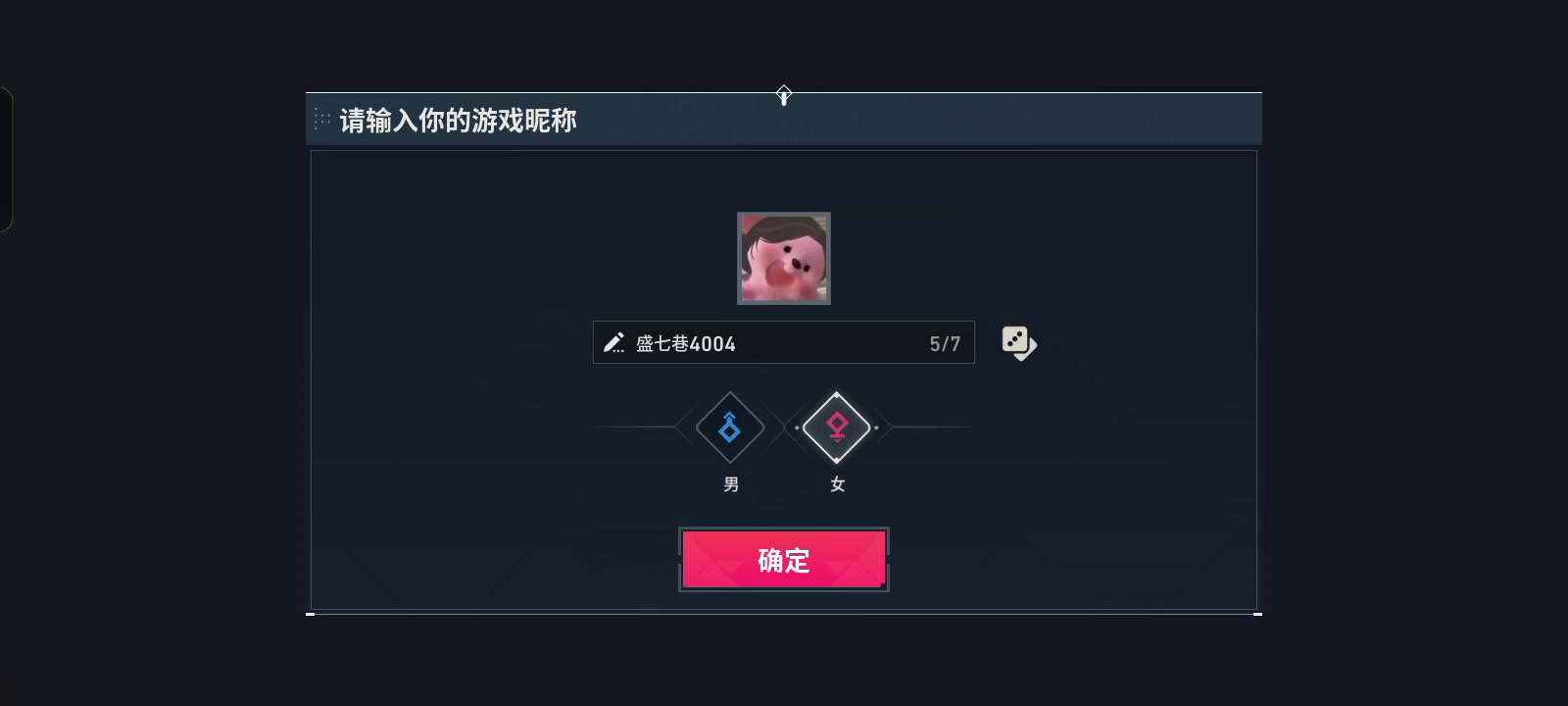Select the blue male gender symbol
1568x706 pixels.
(x=730, y=428)
